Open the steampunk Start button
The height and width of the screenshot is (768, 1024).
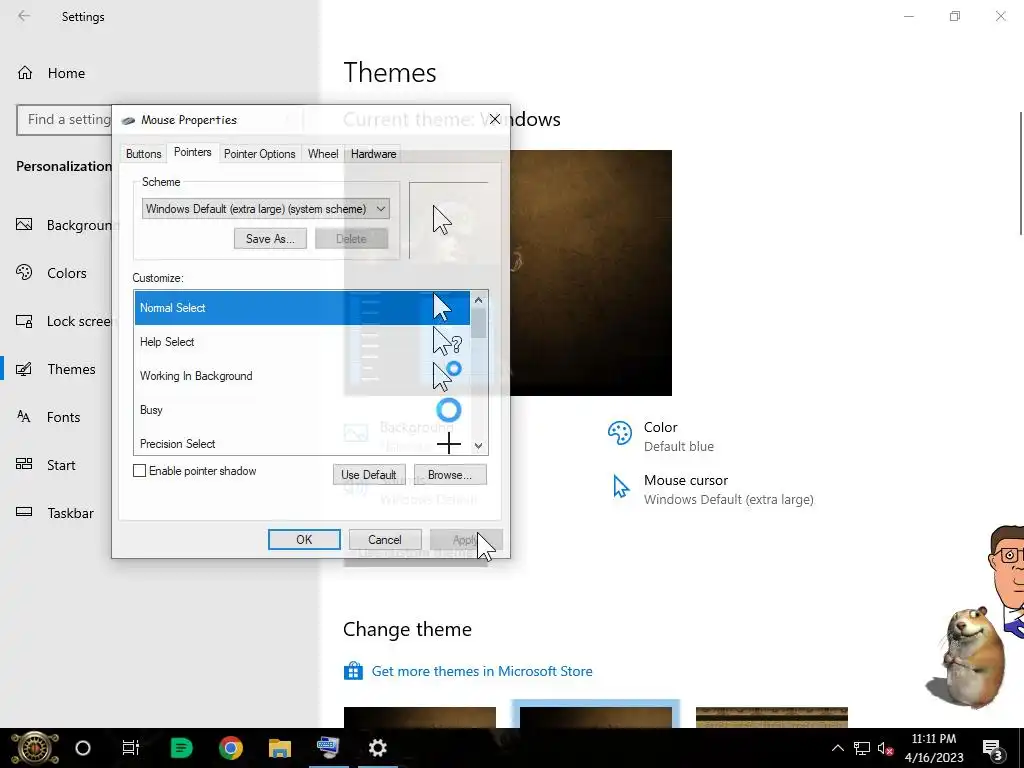coord(35,748)
